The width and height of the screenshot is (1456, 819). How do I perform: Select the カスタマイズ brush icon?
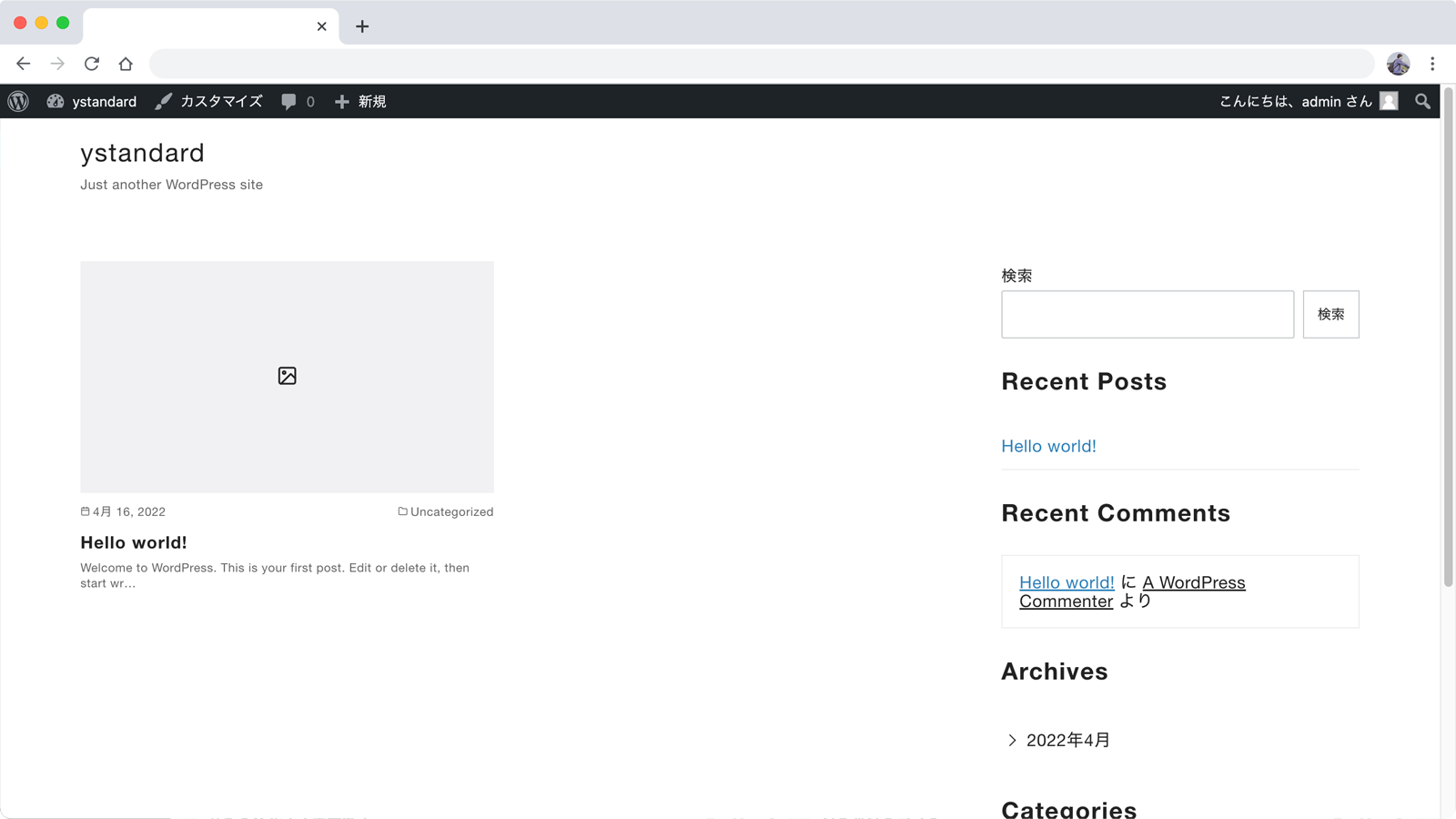163,101
